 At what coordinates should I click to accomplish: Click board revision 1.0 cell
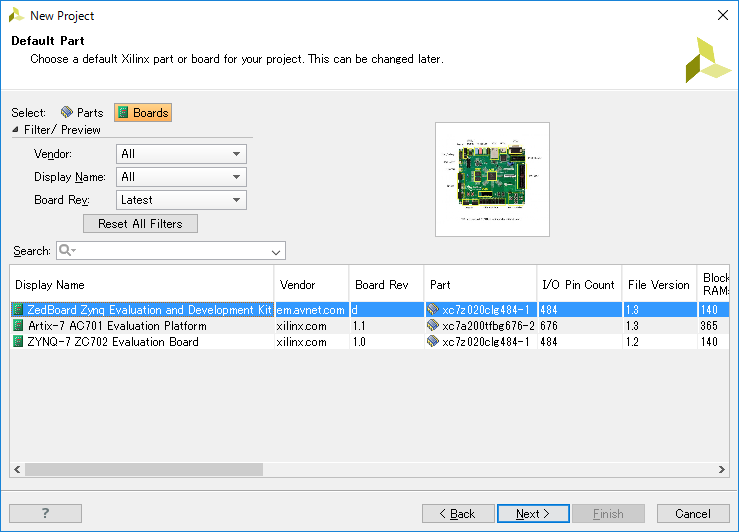pos(386,342)
